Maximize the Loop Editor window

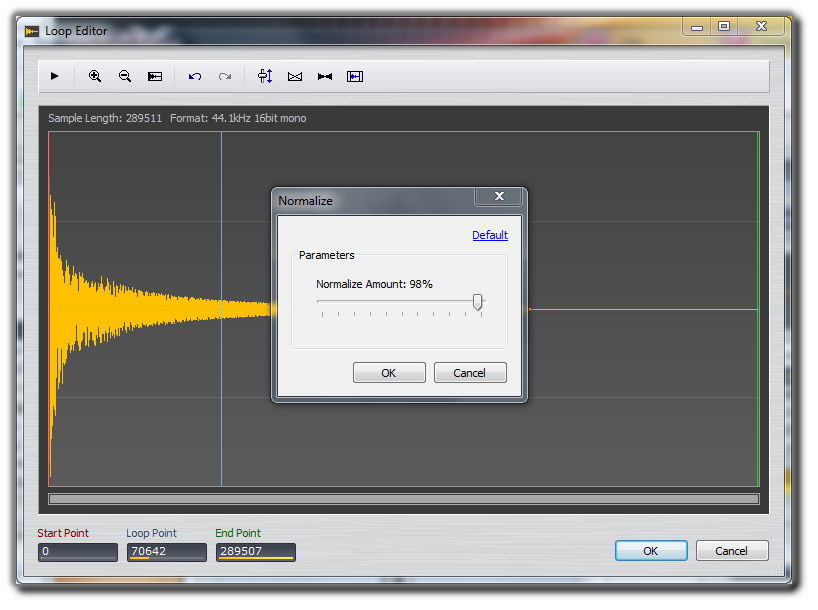click(x=724, y=26)
